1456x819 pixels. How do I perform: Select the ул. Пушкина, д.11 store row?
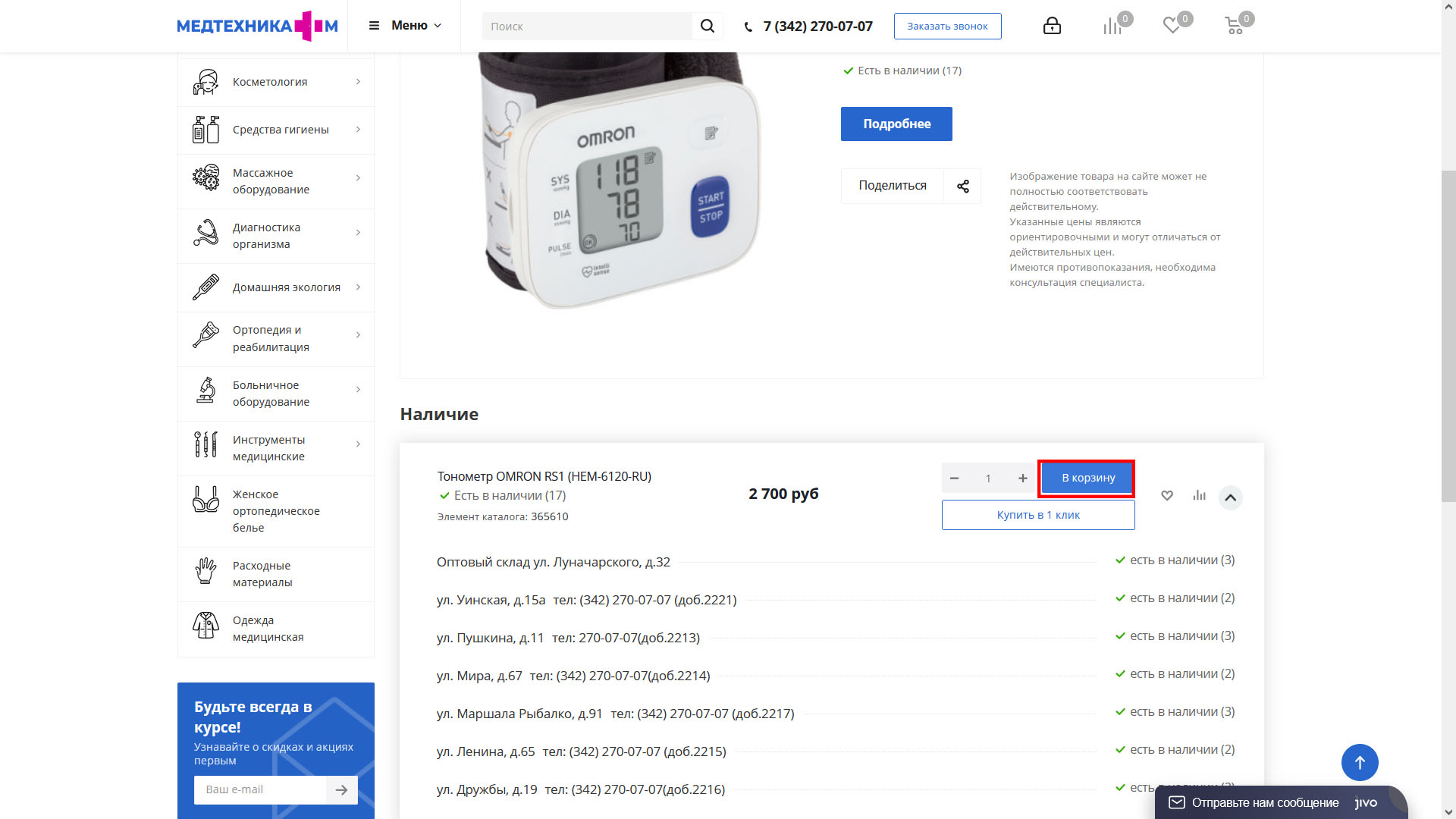click(x=836, y=637)
